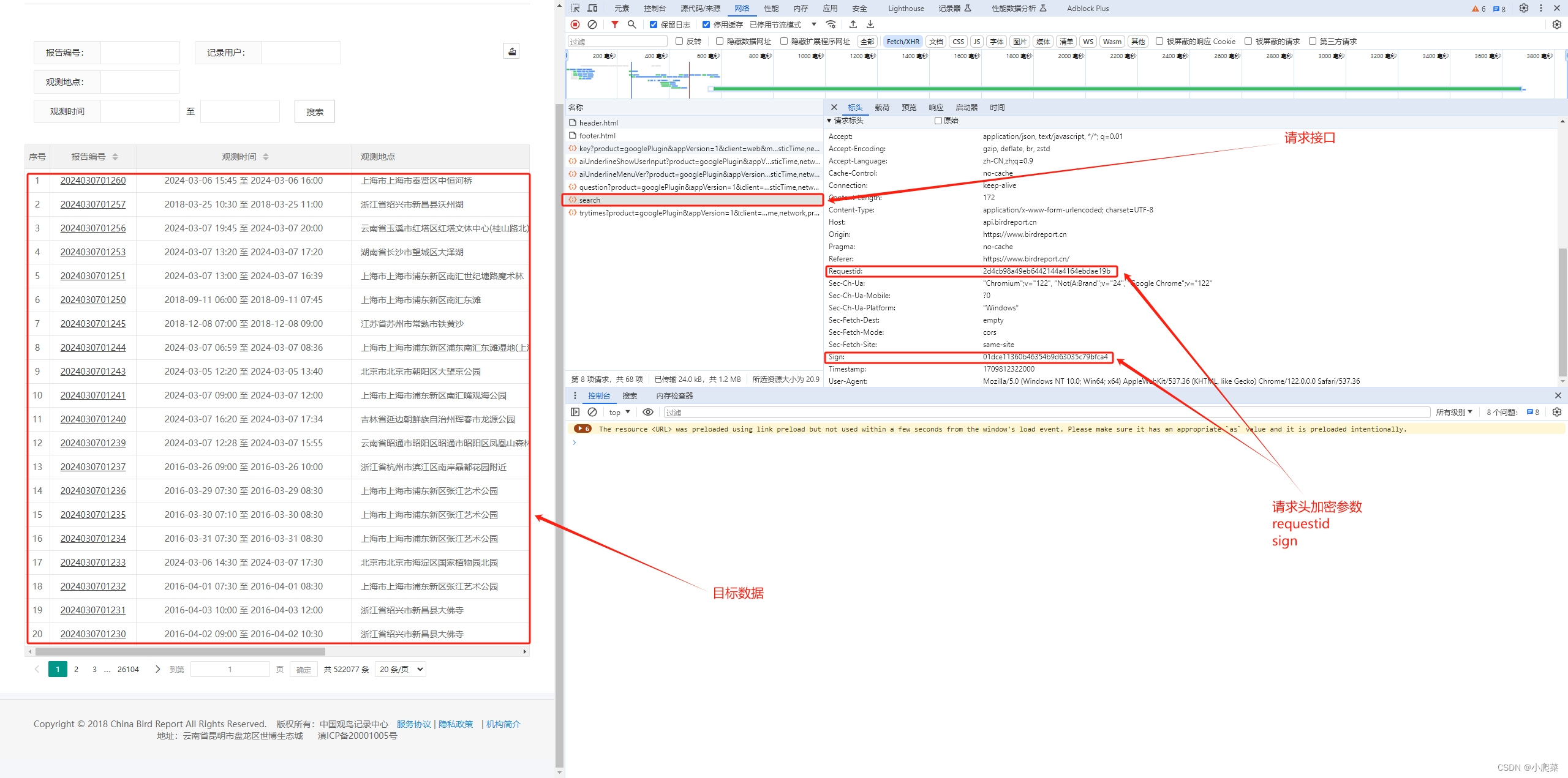Open drawer three-dot menu

point(575,395)
